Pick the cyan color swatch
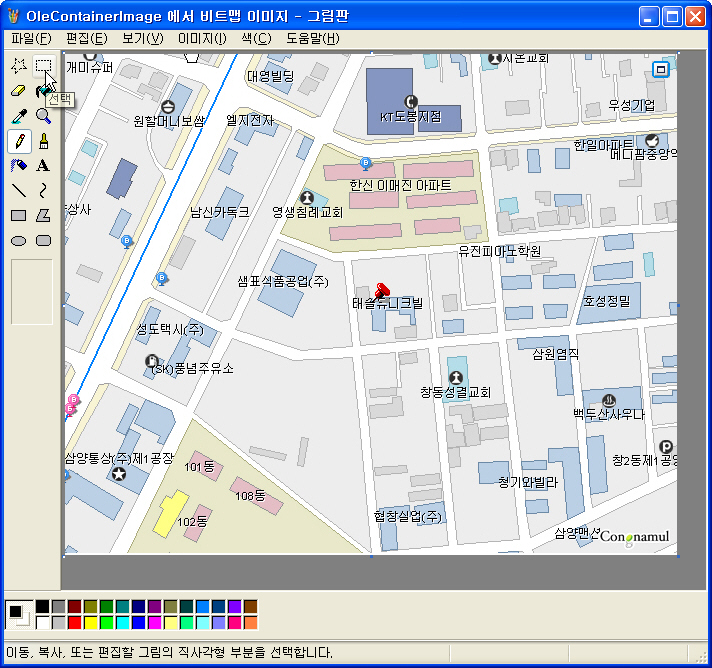Viewport: 712px width, 668px height. pos(123,623)
